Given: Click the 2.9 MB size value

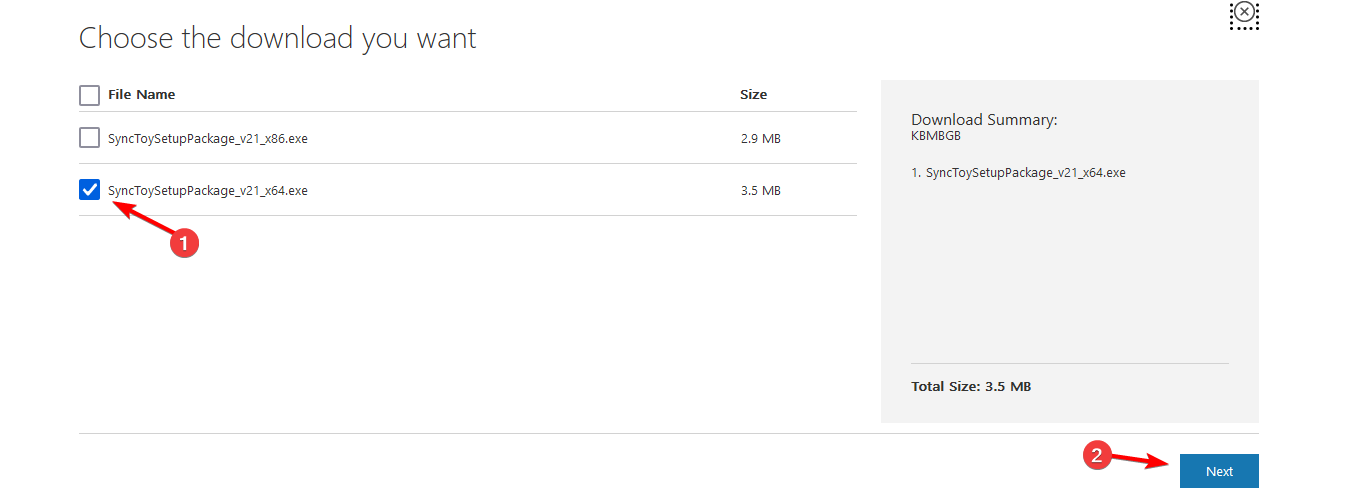Looking at the screenshot, I should pos(760,139).
